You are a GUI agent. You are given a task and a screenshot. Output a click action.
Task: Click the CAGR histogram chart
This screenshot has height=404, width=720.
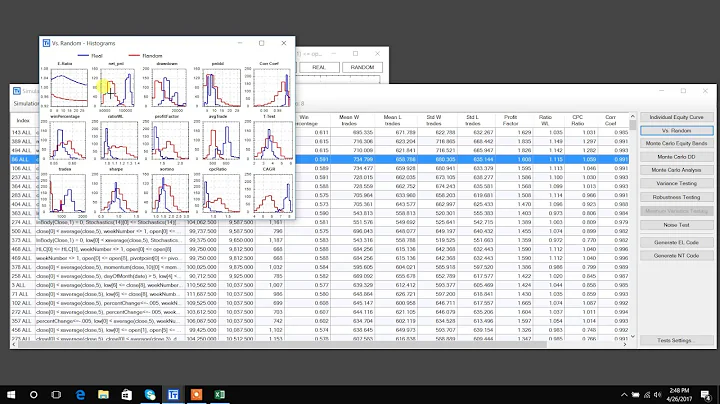tap(273, 193)
